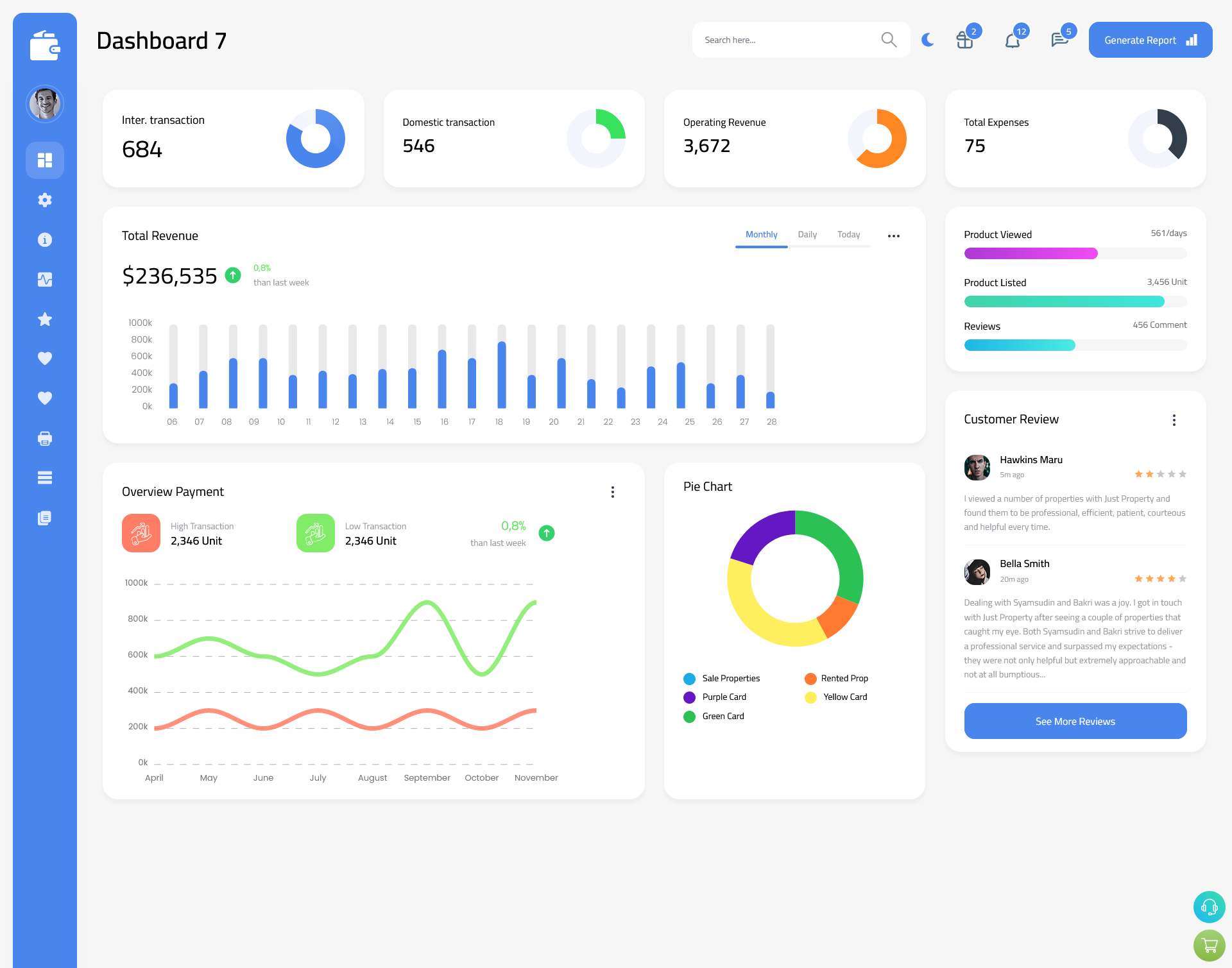Click Generate Report button

coord(1148,39)
